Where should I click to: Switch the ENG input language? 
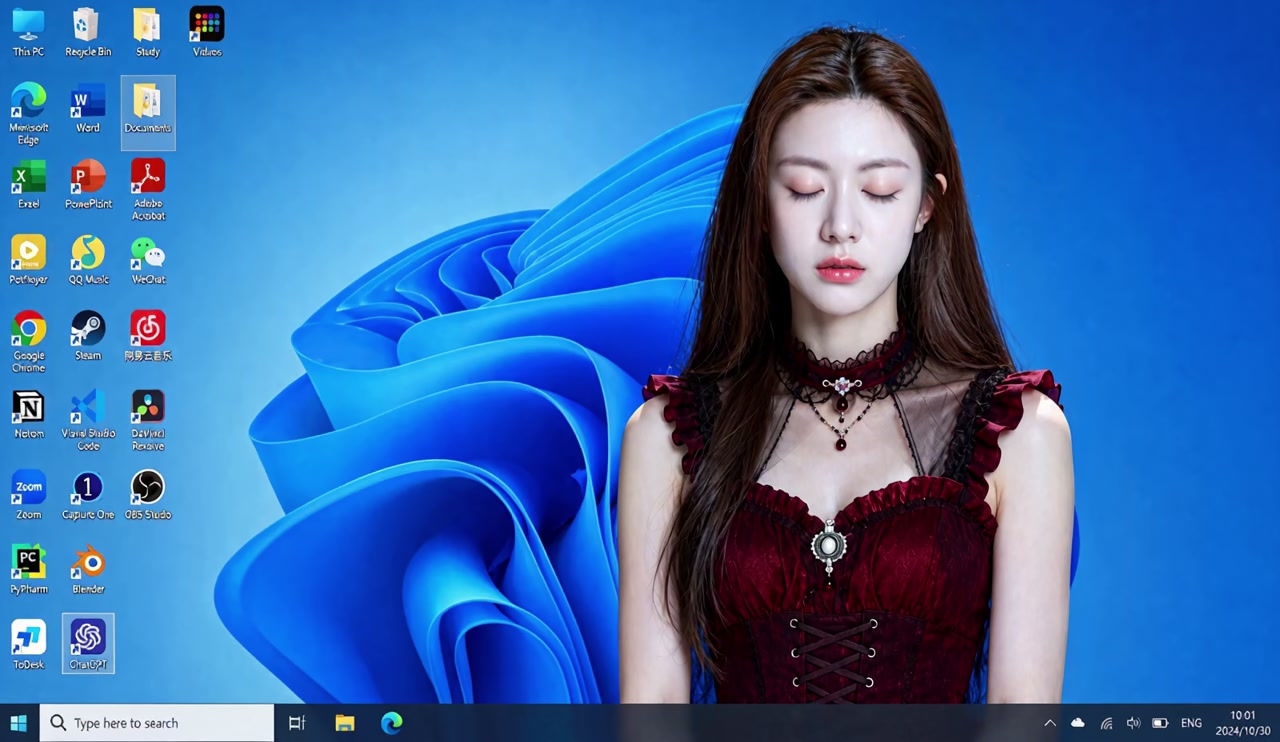point(1191,723)
